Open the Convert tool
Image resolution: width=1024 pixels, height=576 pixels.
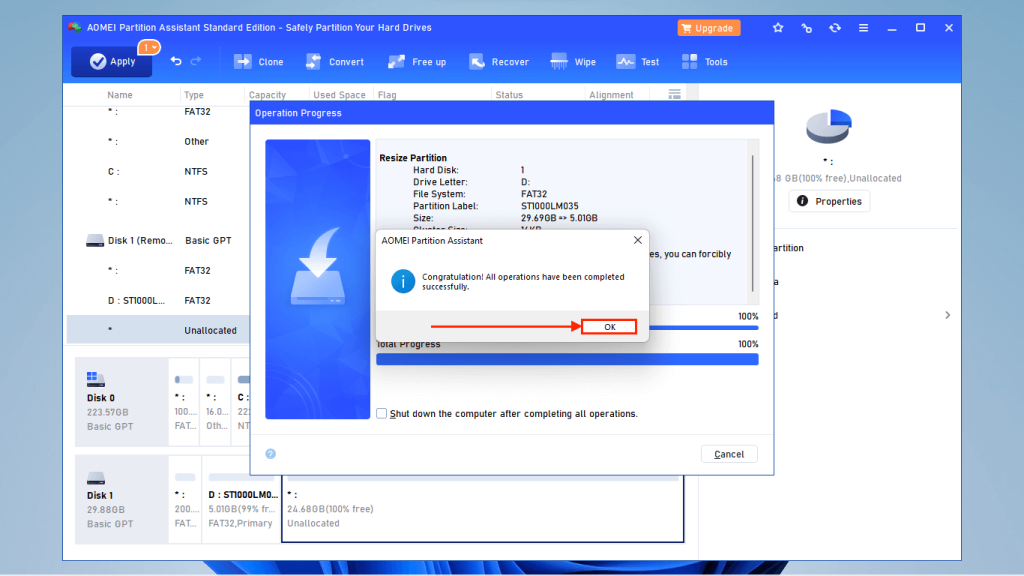[x=335, y=61]
